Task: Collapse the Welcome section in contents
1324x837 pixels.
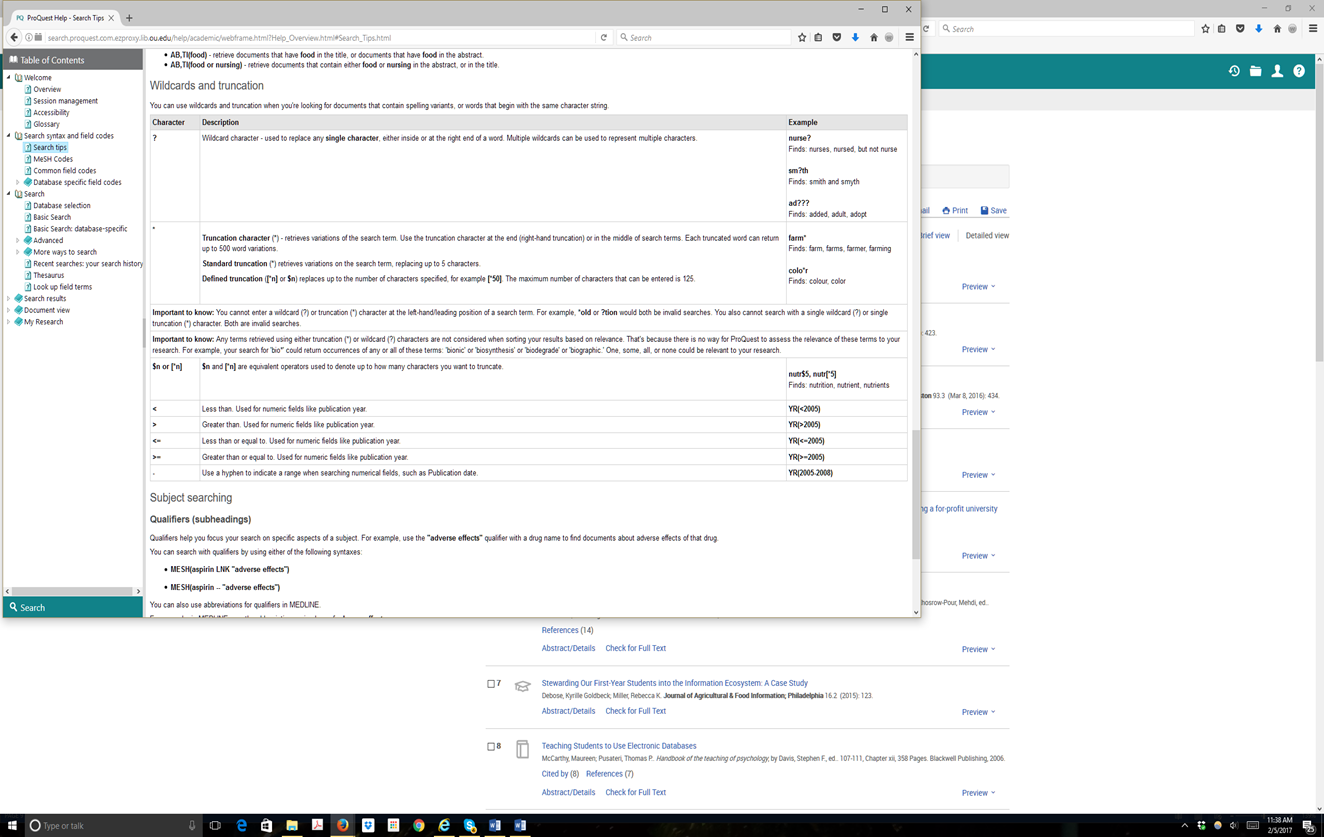Action: click(9, 78)
